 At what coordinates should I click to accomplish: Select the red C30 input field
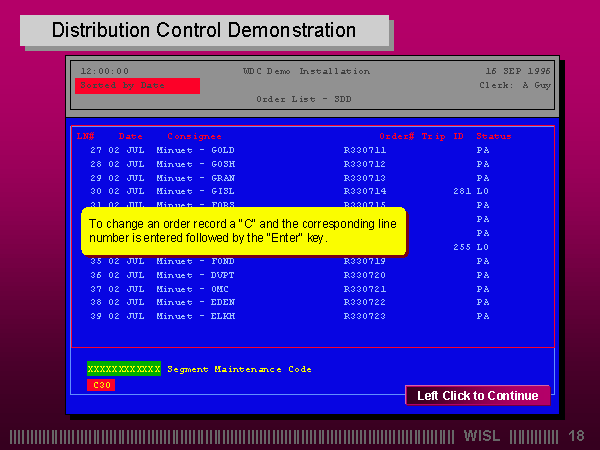point(101,385)
